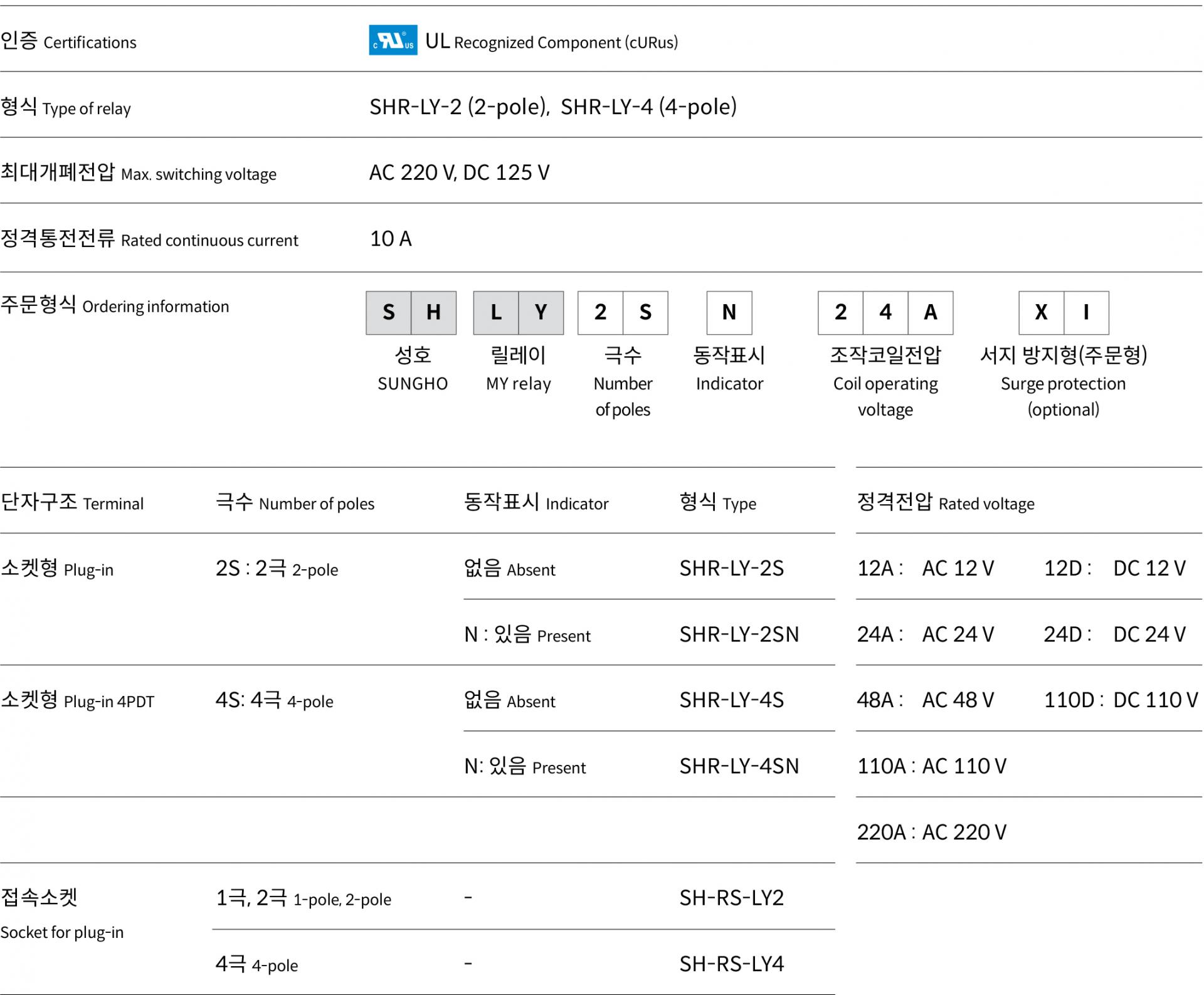Screen dimensions: 1204x995
Task: Click the 'SHR-LY-2 (2-pole)' relay type
Action: coord(459,107)
